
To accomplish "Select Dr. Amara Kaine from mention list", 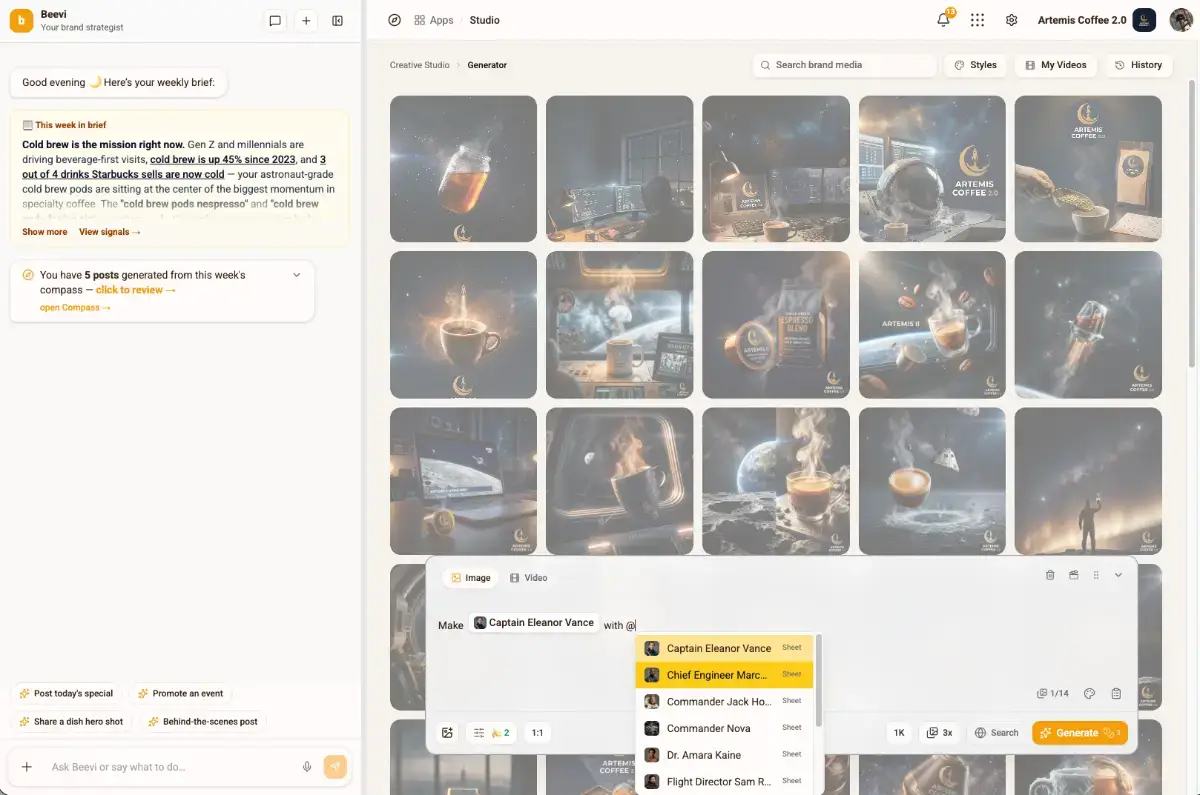I will coord(726,755).
